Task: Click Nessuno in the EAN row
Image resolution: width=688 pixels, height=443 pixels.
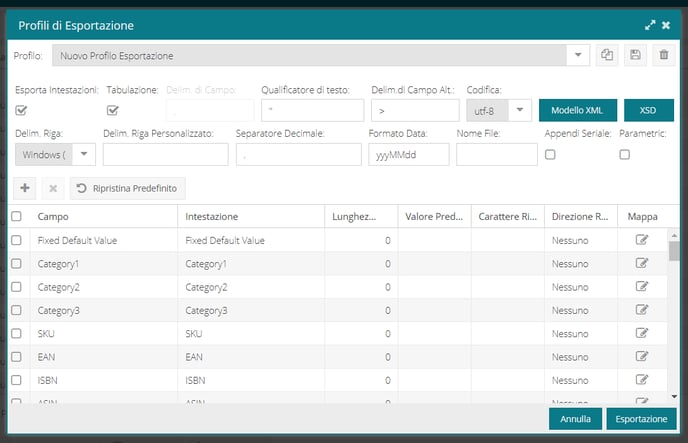Action: 570,357
